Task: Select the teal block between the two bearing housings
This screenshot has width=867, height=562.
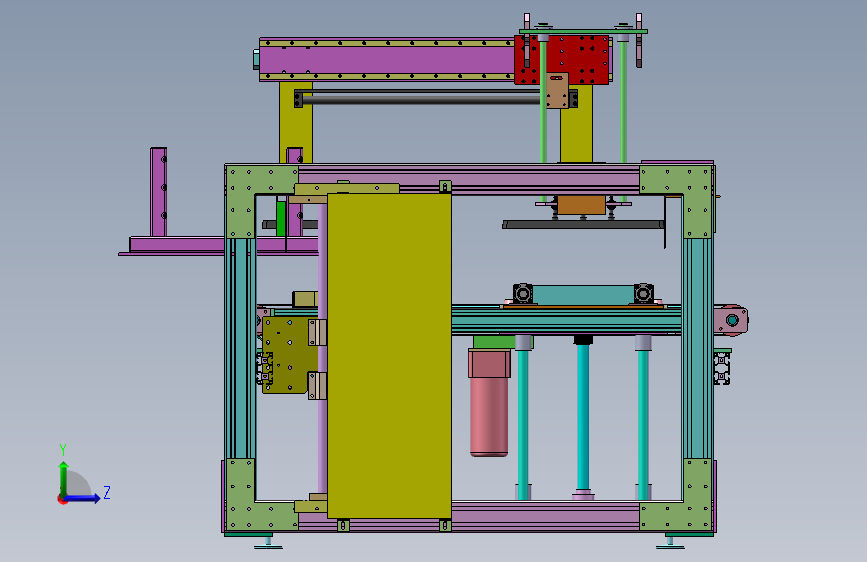Action: click(583, 294)
